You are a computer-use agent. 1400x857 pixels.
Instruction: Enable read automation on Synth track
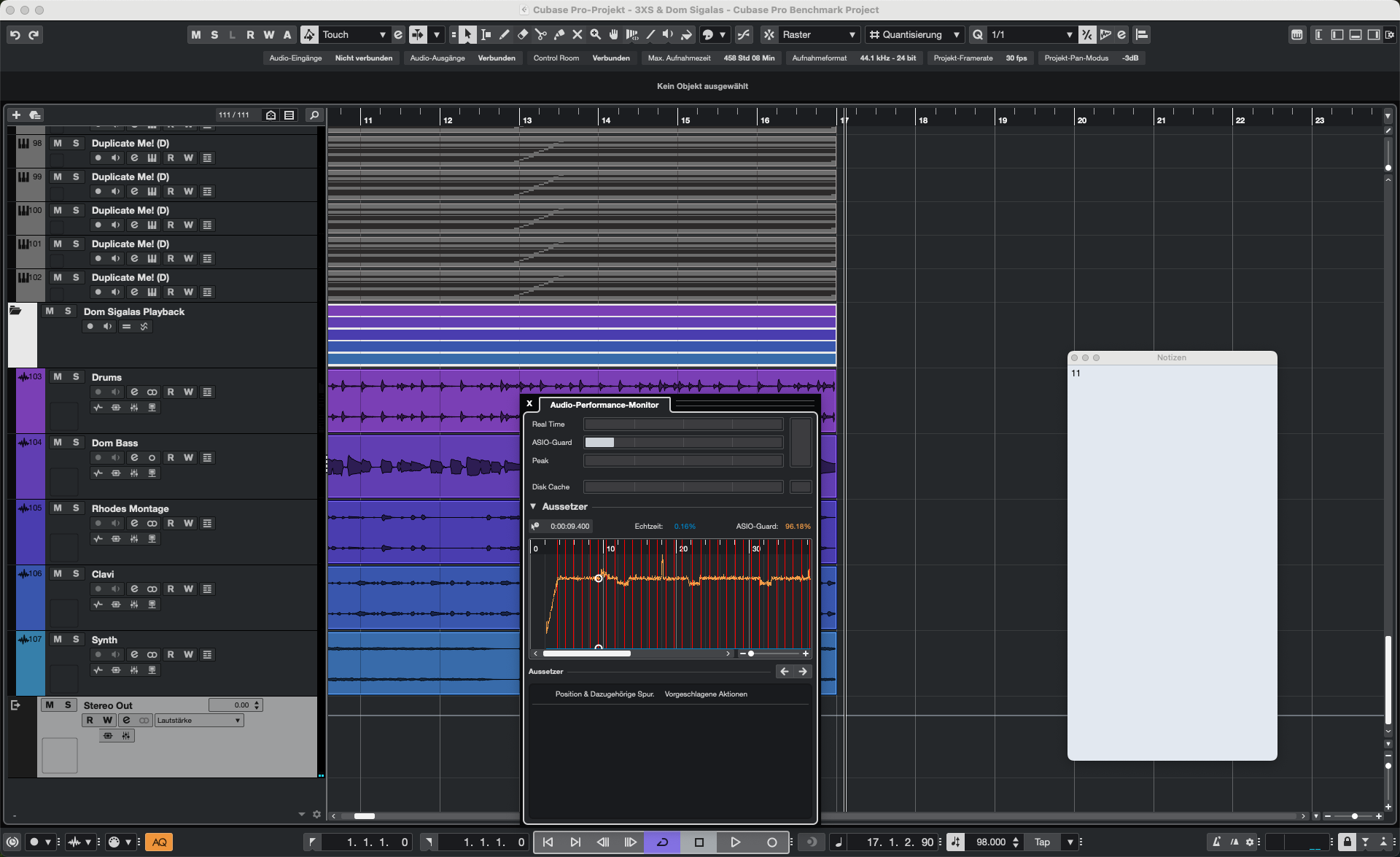[171, 654]
